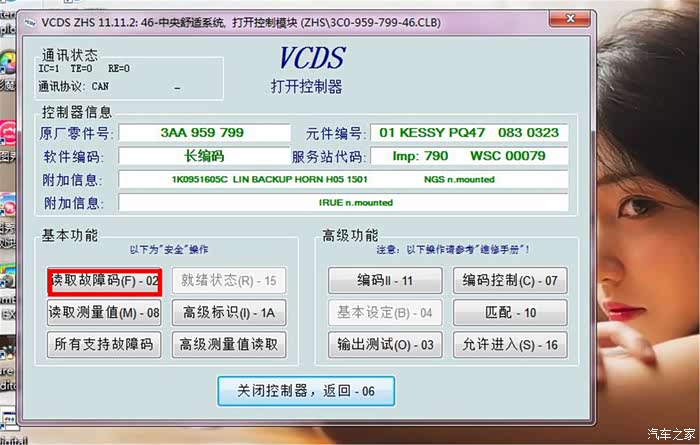The width and height of the screenshot is (700, 445).
Task: Click 关闭控制器，返回 - 06 button
Action: pyautogui.click(x=306, y=391)
